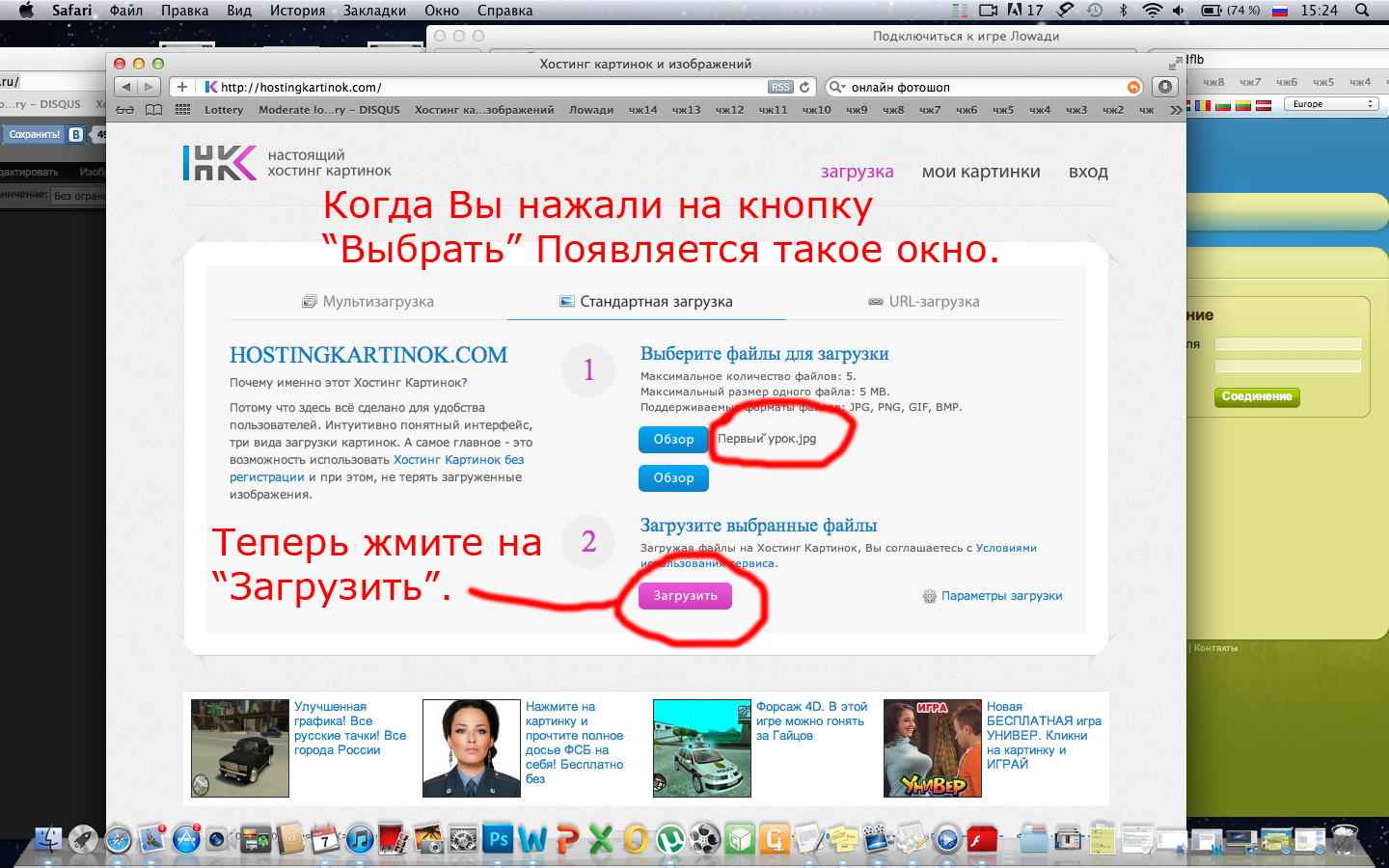This screenshot has height=868, width=1389.
Task: Open Excel in the Dock
Action: point(601,839)
